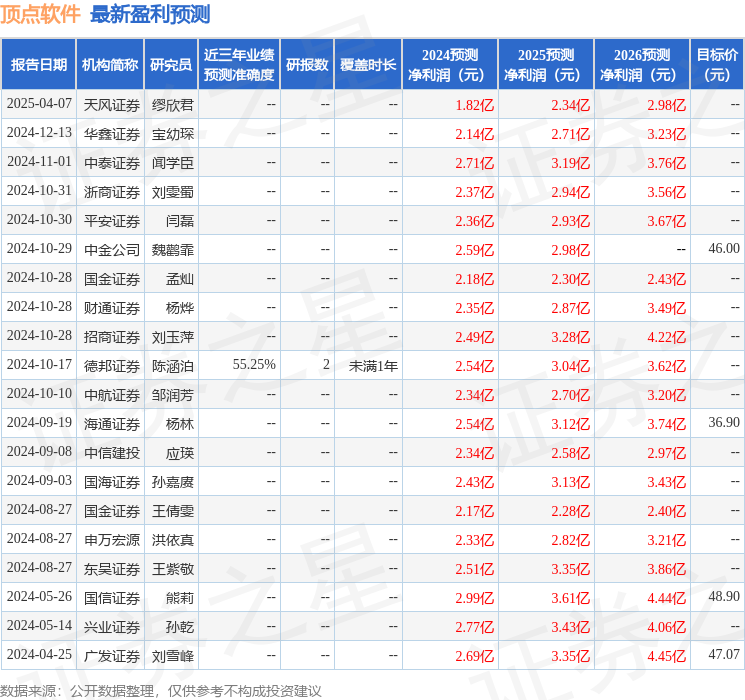
Task: Click the date 2024-10-10
Action: pyautogui.click(x=39, y=393)
